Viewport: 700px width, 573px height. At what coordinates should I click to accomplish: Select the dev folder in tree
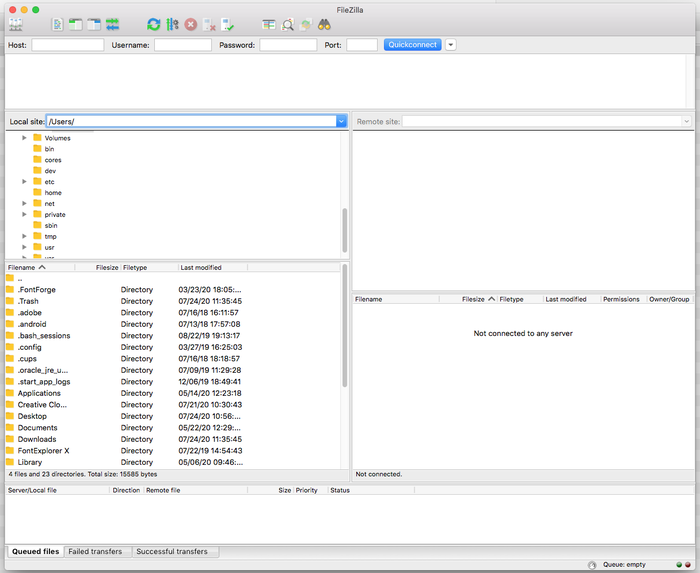click(x=45, y=171)
